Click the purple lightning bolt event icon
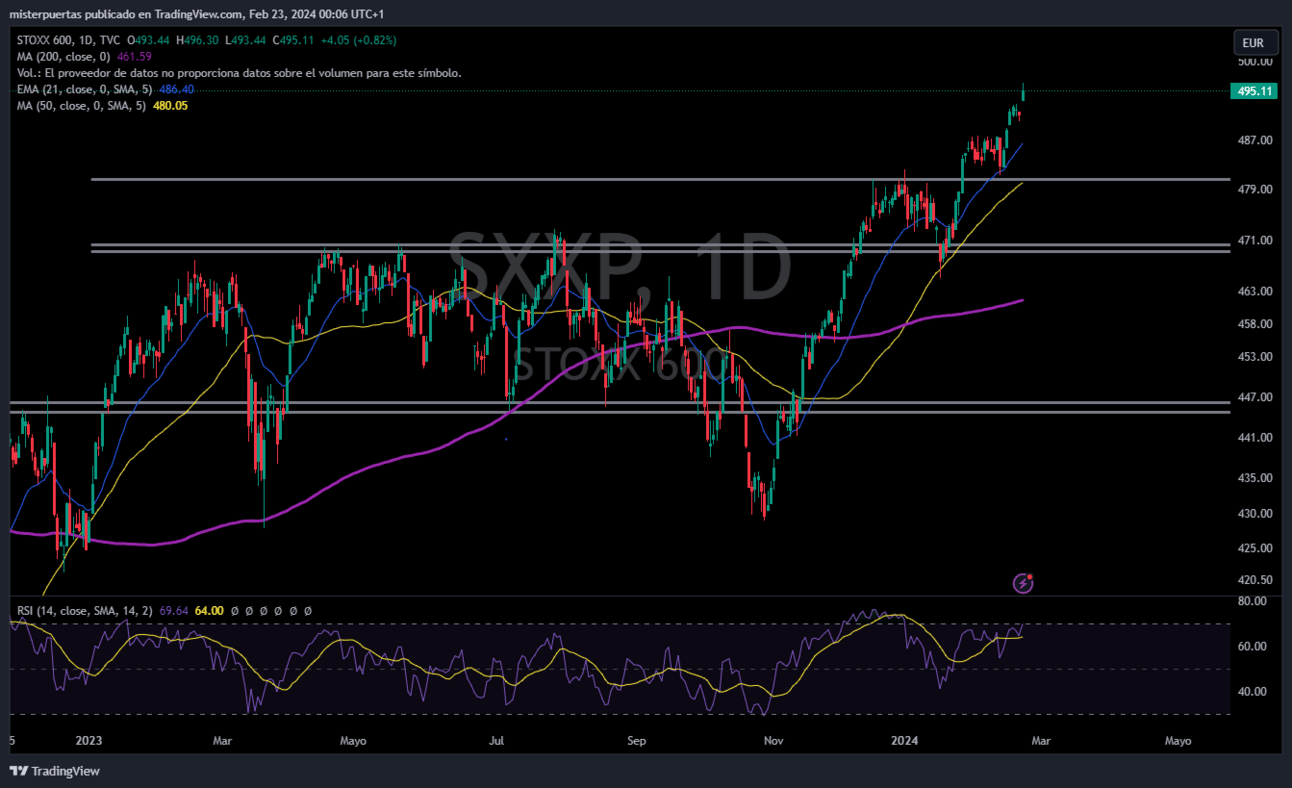Image resolution: width=1292 pixels, height=788 pixels. pos(1023,583)
